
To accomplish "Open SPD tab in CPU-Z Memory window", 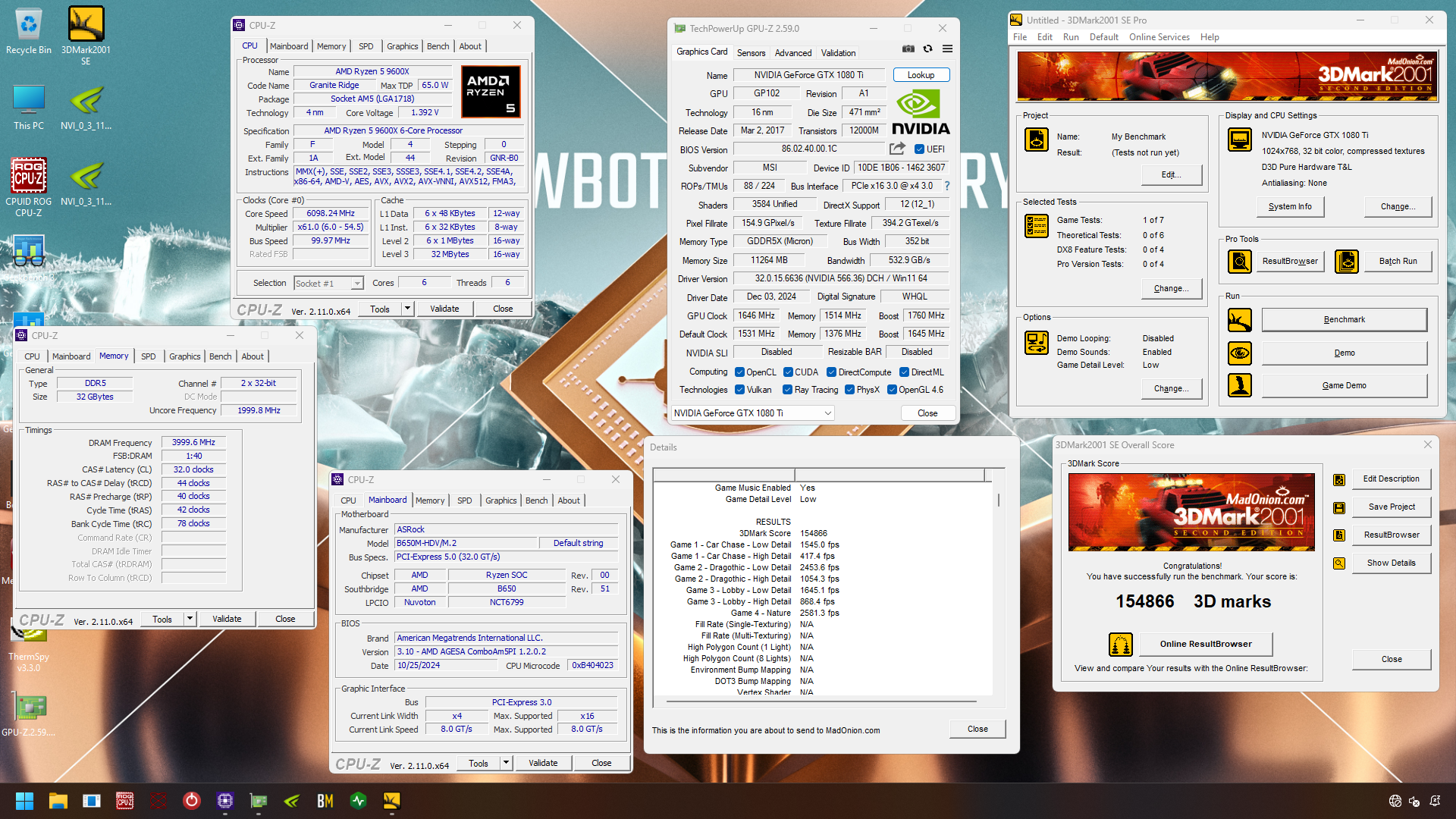I will click(149, 356).
